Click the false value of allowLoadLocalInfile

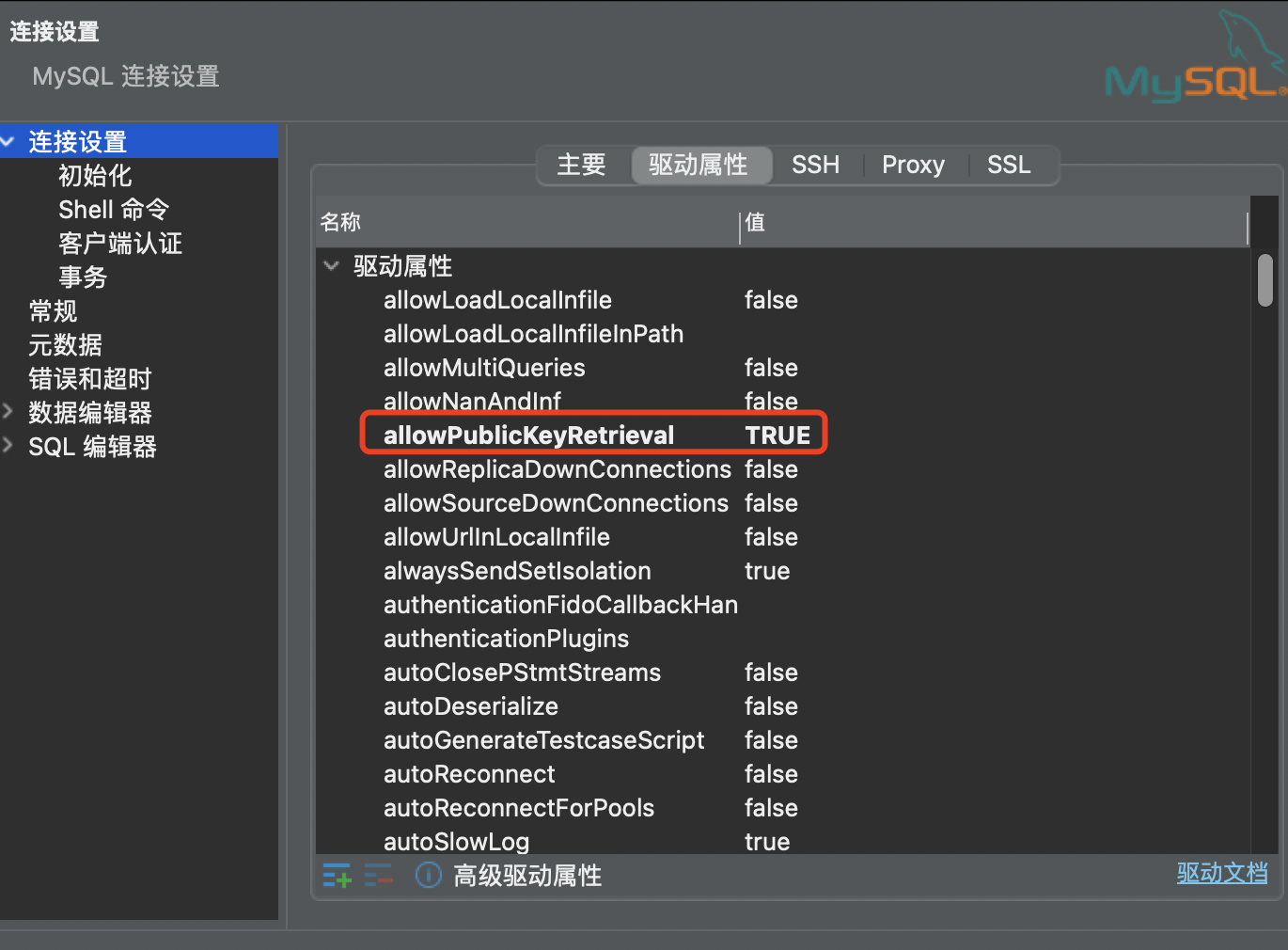[771, 300]
